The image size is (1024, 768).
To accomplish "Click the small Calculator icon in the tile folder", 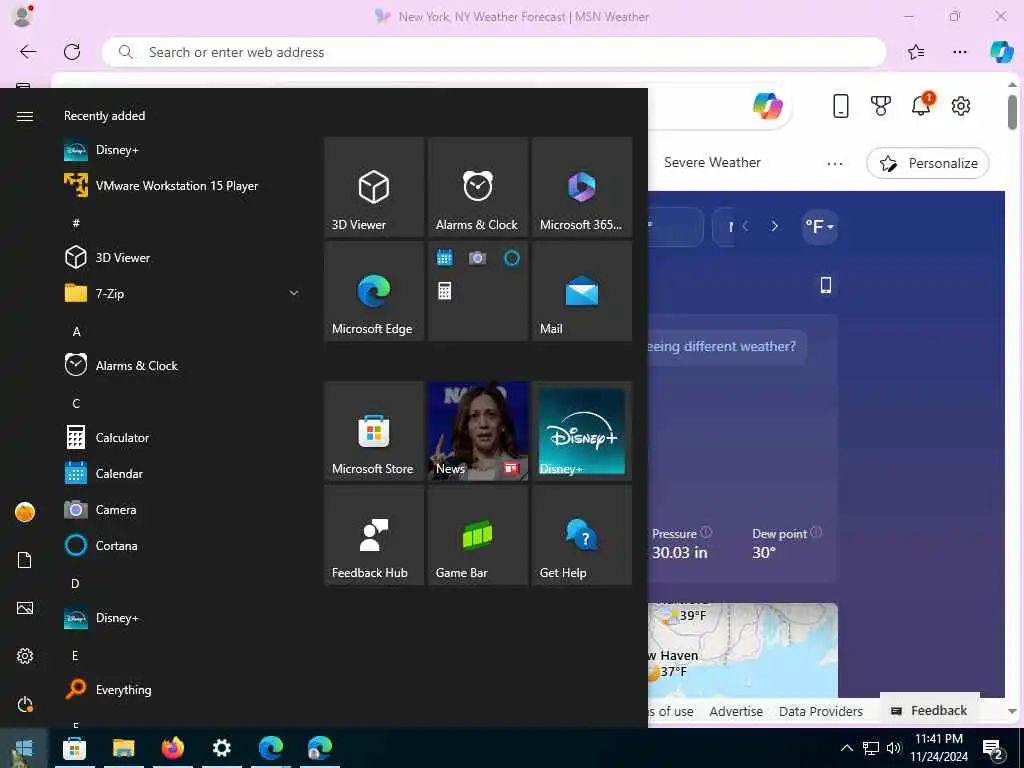I will click(445, 291).
